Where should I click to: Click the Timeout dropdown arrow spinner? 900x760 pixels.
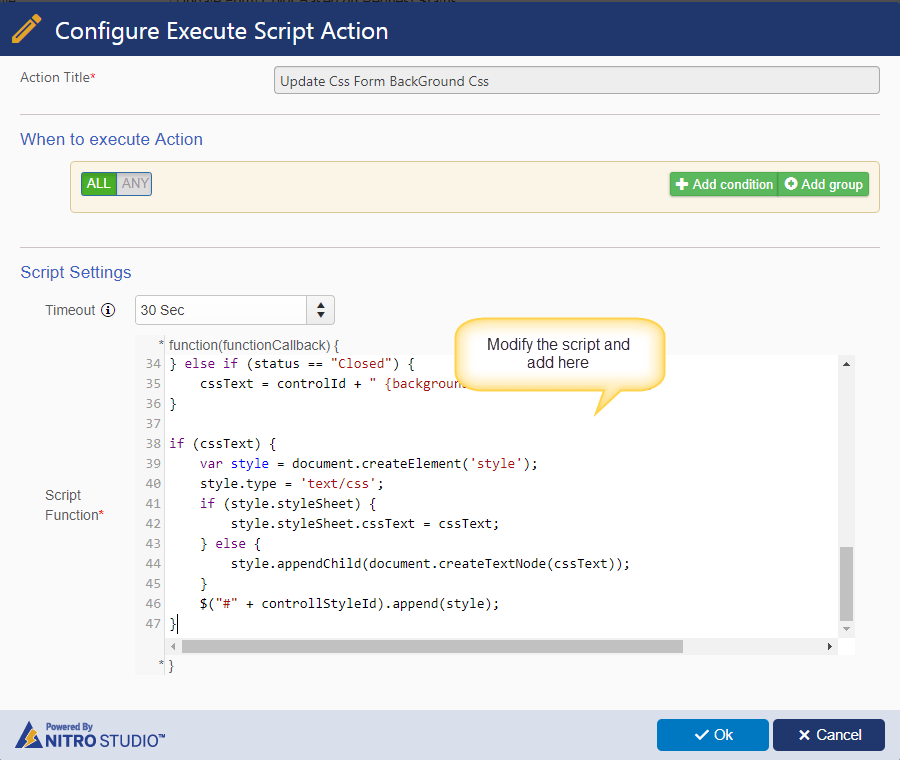pyautogui.click(x=320, y=310)
